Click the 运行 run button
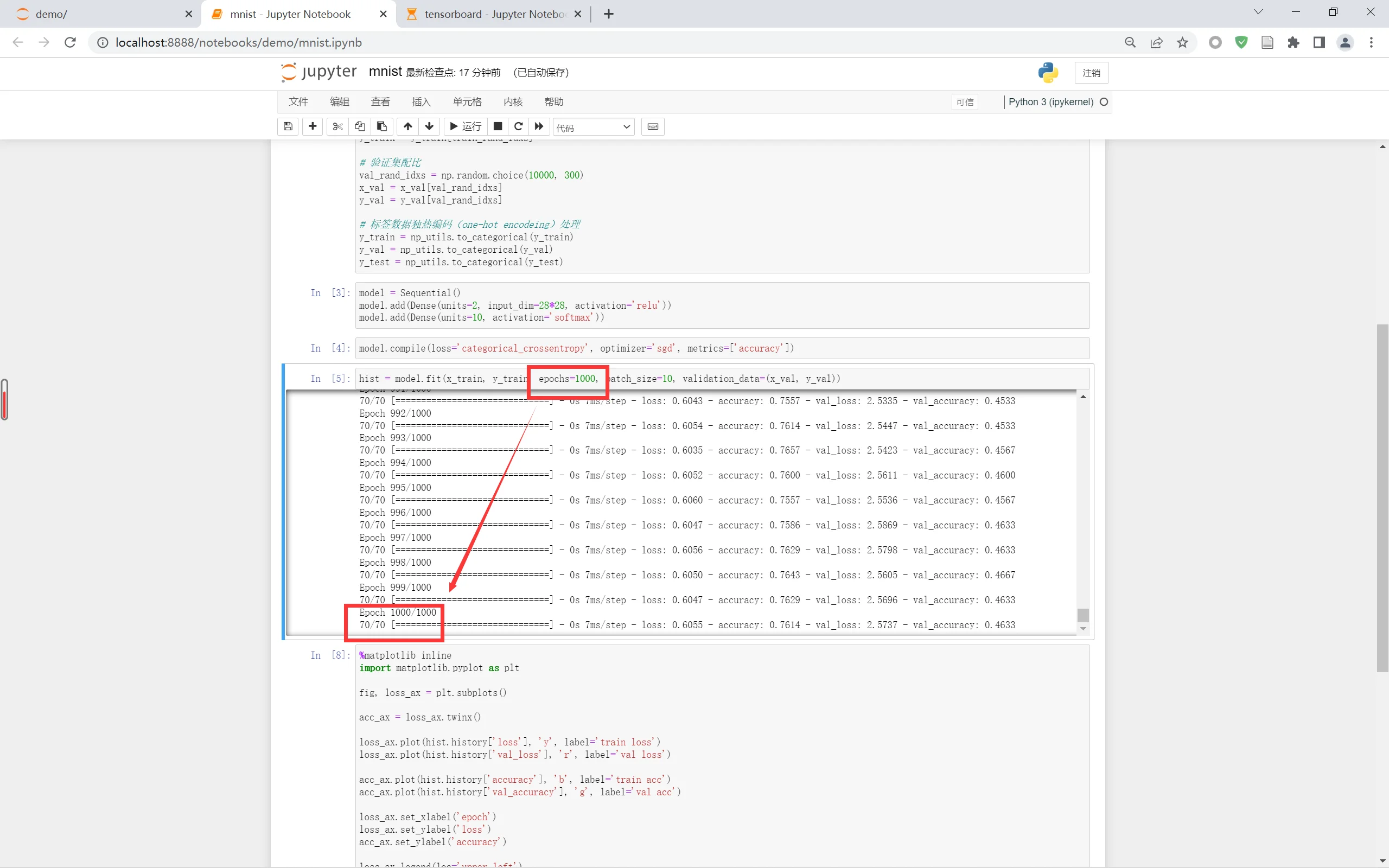The height and width of the screenshot is (868, 1389). tap(466, 126)
